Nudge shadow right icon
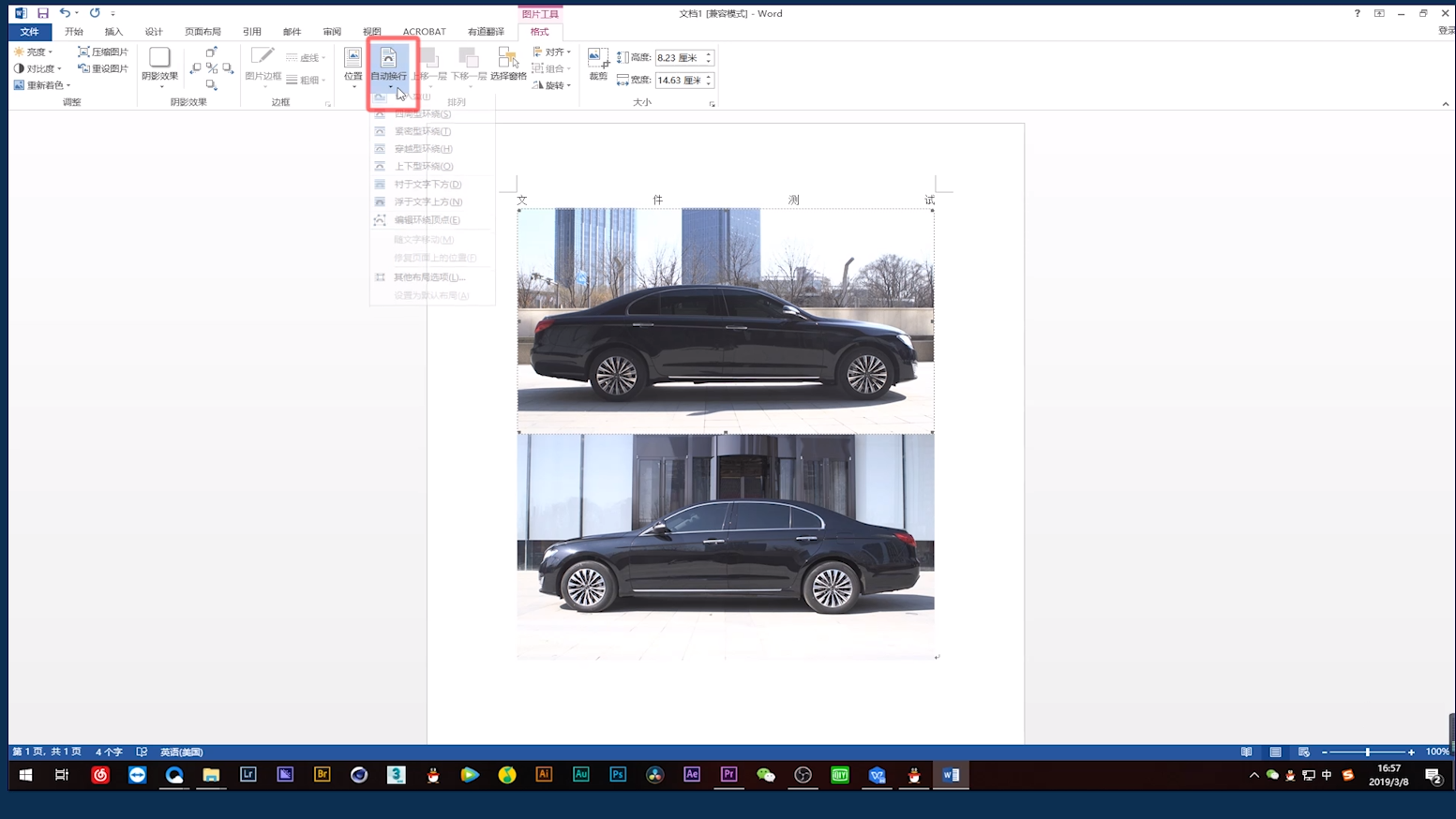This screenshot has width=1456, height=819. [228, 68]
